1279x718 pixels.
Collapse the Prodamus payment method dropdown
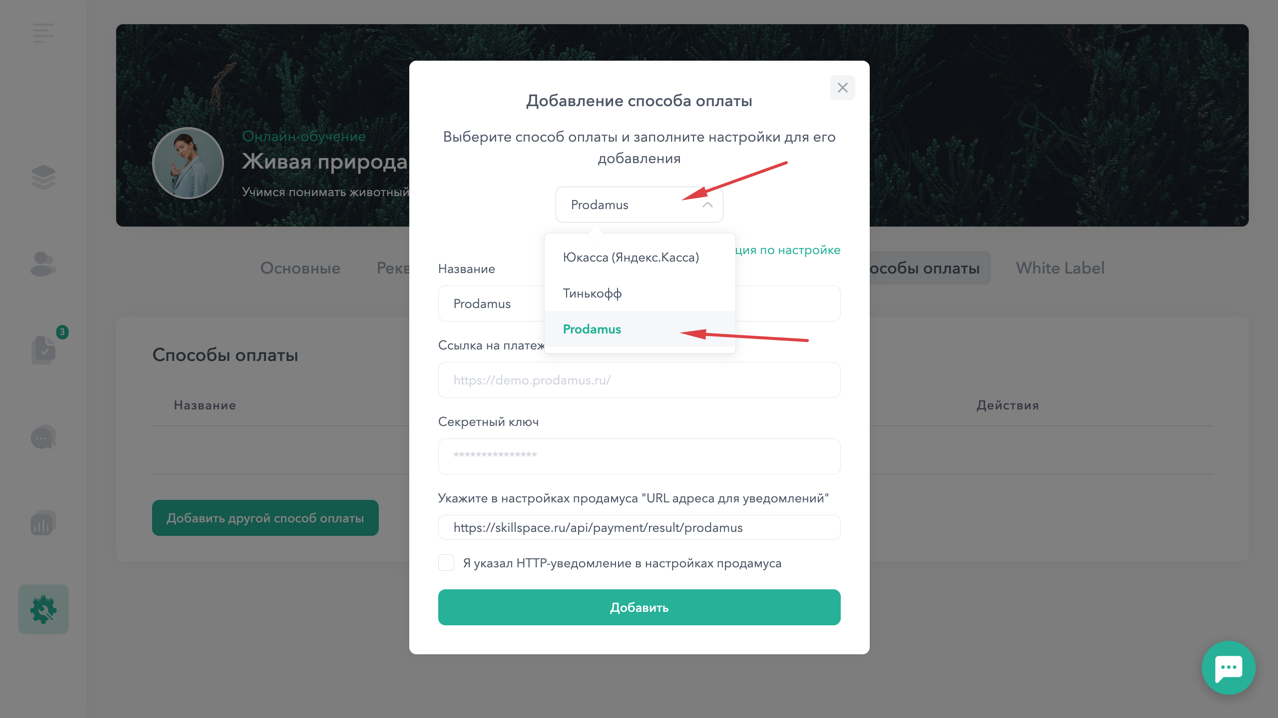click(639, 205)
